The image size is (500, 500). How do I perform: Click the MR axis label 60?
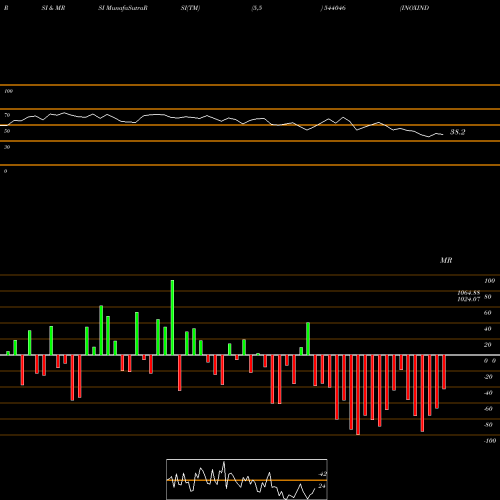pos(488,313)
